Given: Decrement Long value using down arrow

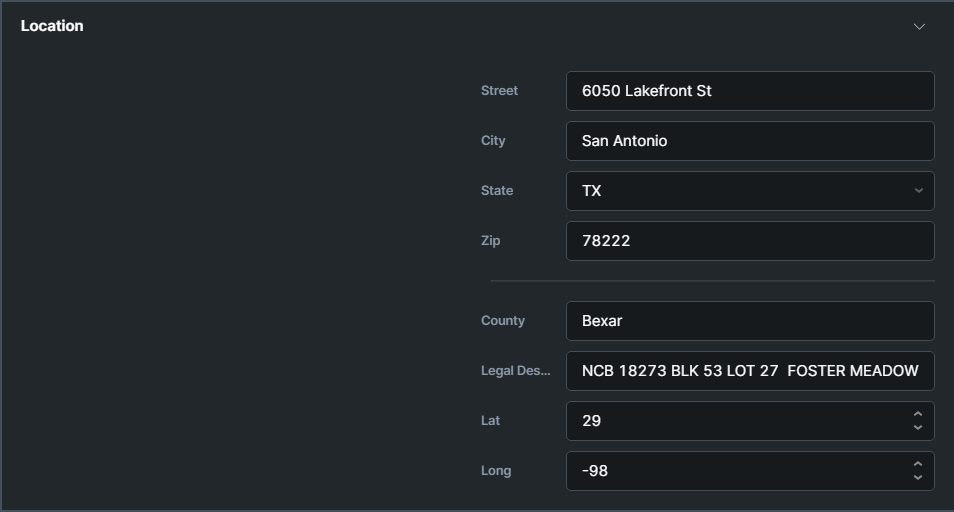Looking at the screenshot, I should [x=917, y=478].
